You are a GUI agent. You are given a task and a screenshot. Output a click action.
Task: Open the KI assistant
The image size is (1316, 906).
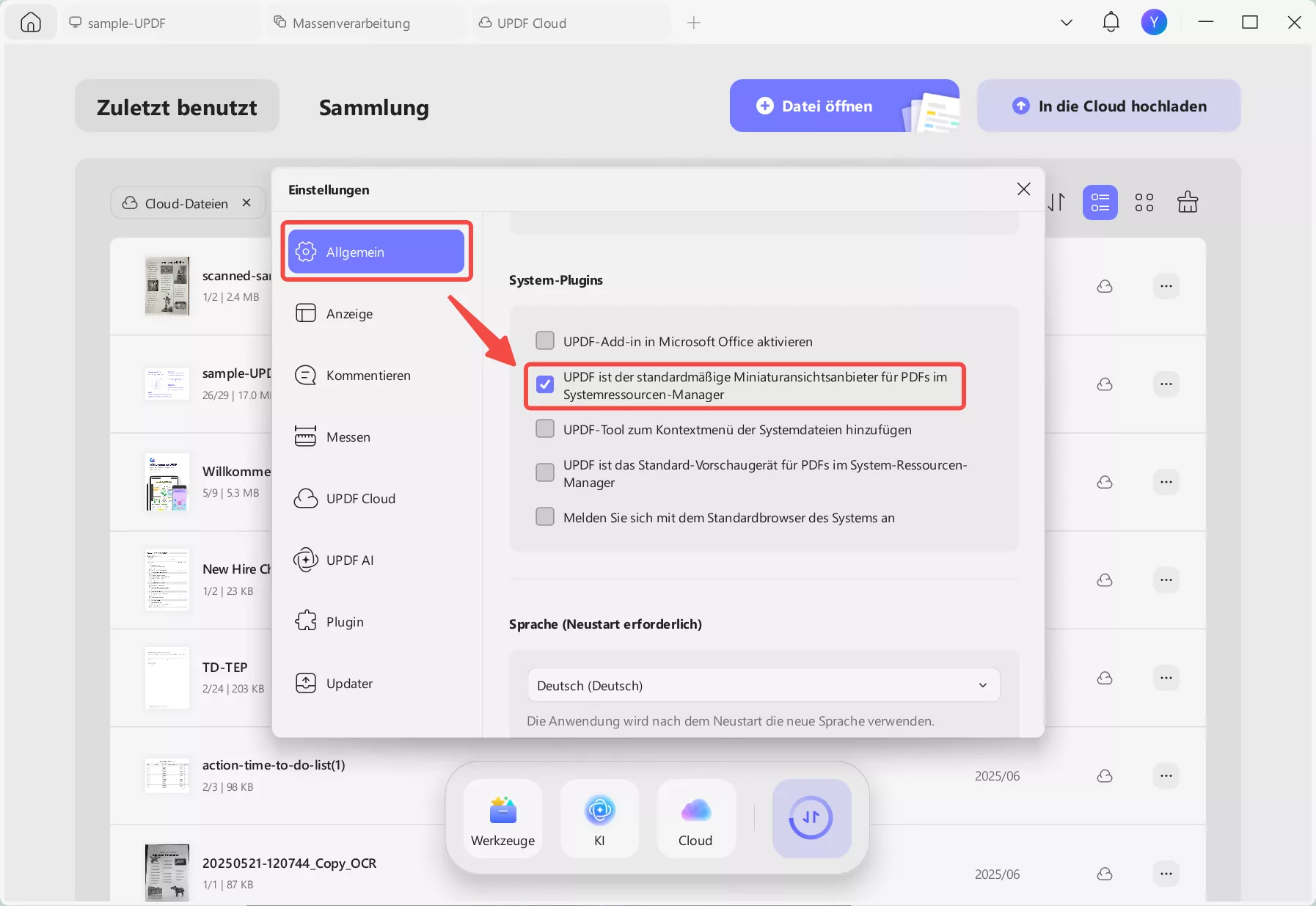click(599, 819)
